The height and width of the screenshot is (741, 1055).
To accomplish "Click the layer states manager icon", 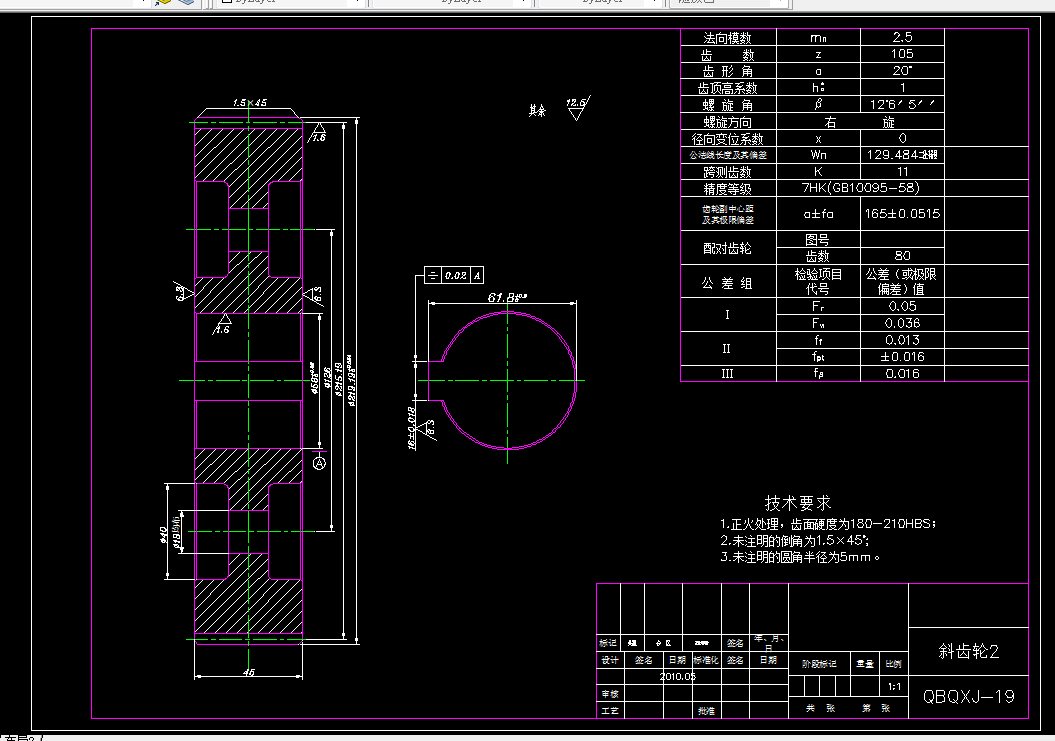I will [185, 2].
